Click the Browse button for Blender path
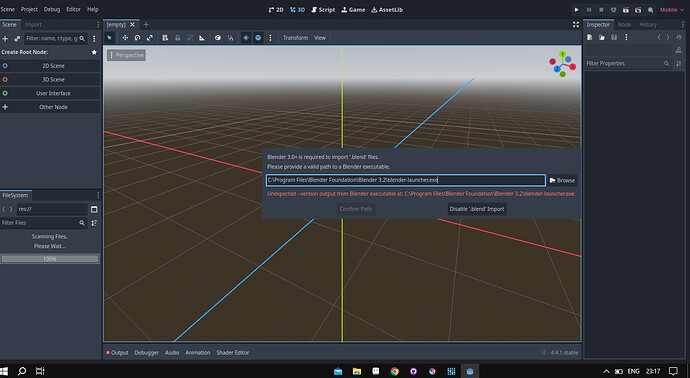This screenshot has height=378, width=690. tap(562, 180)
